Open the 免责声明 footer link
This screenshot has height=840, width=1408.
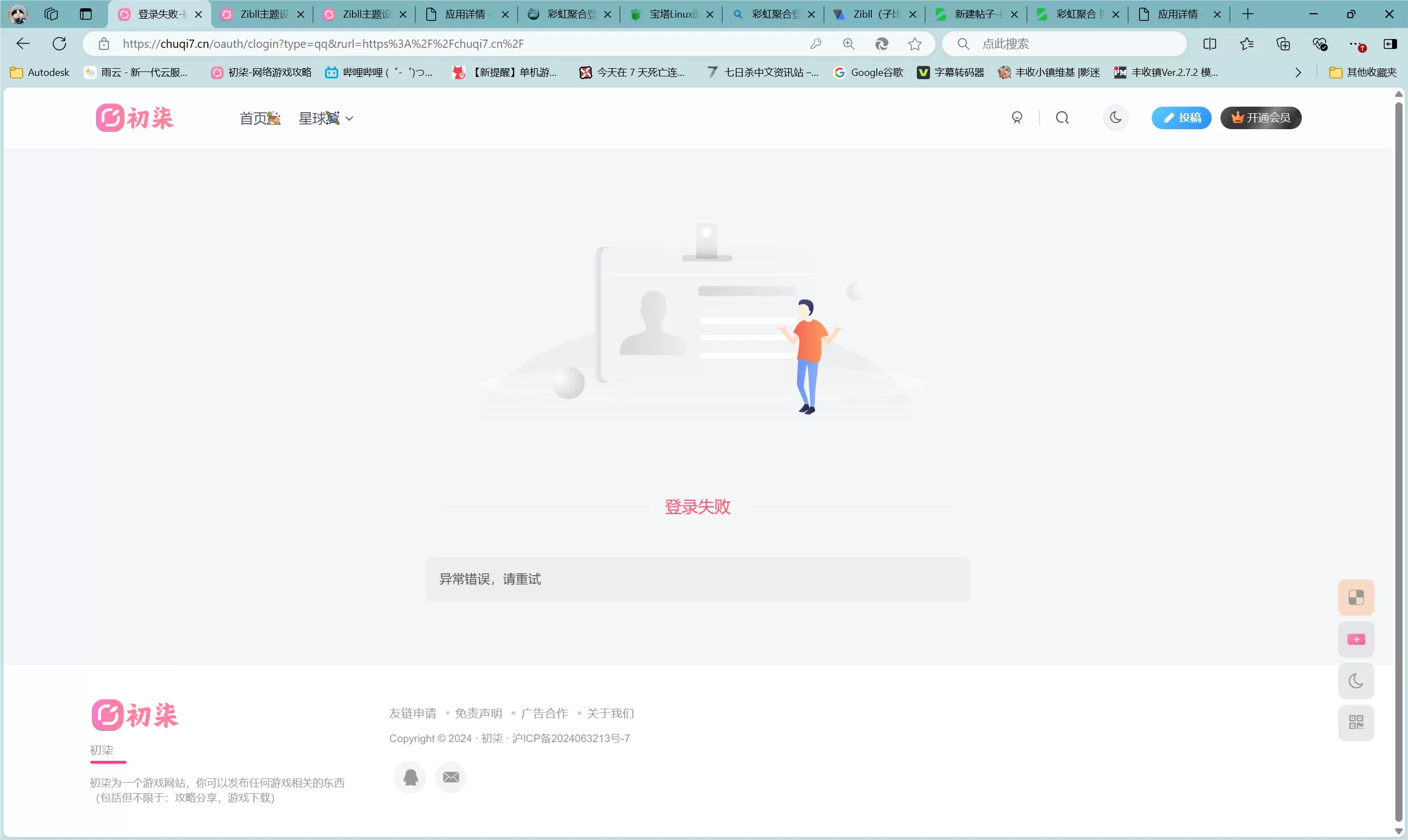(x=479, y=713)
